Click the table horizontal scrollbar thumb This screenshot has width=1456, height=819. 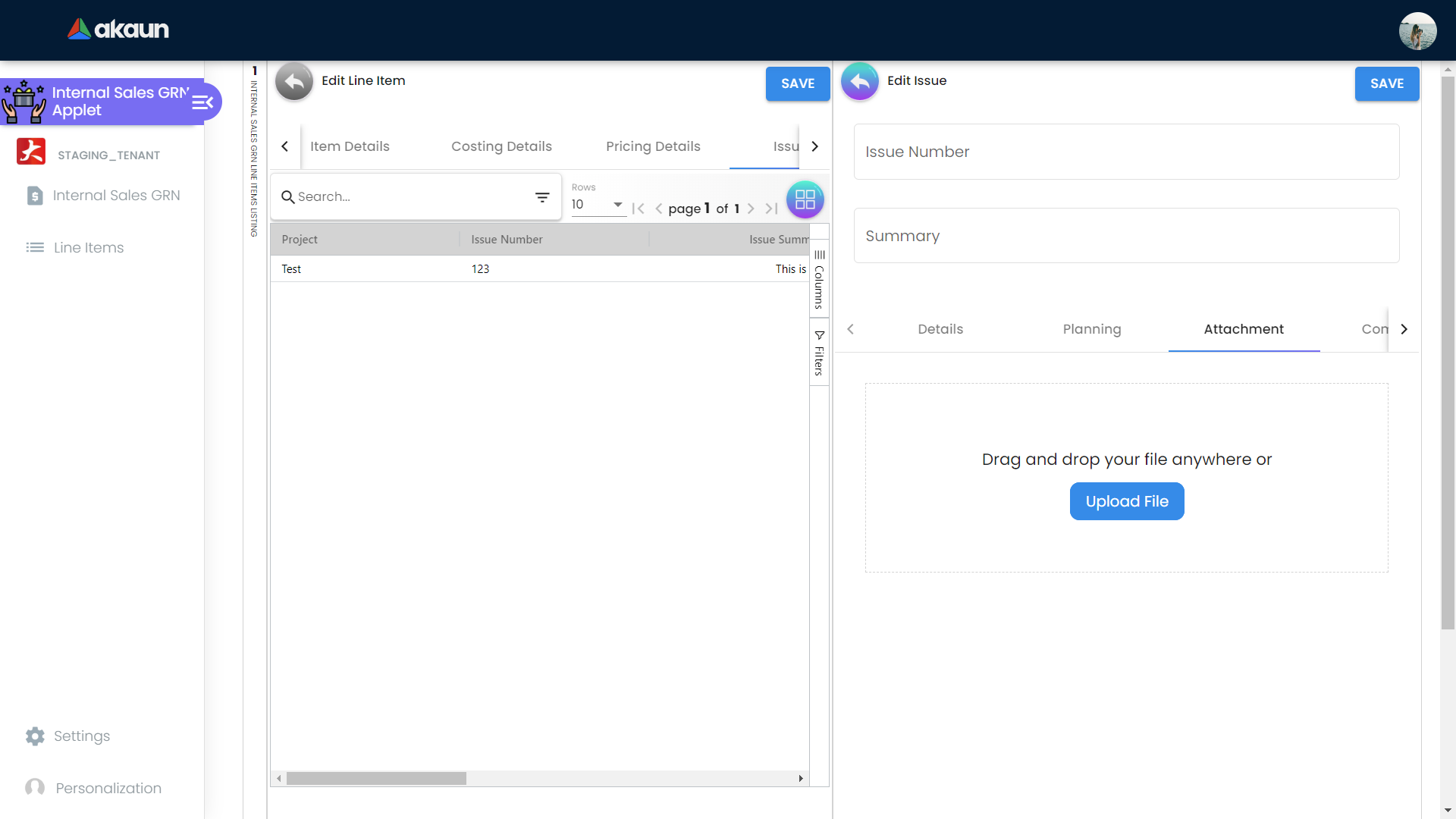(376, 779)
